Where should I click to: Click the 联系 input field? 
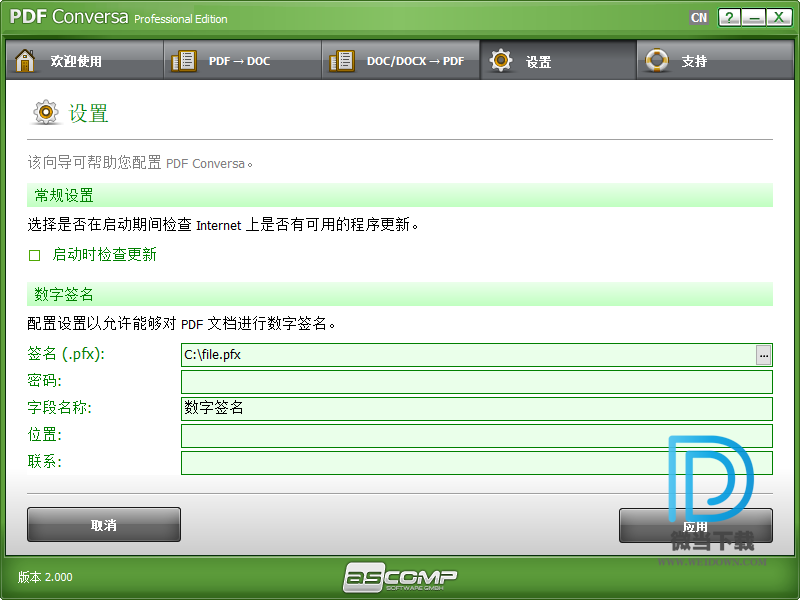point(477,463)
